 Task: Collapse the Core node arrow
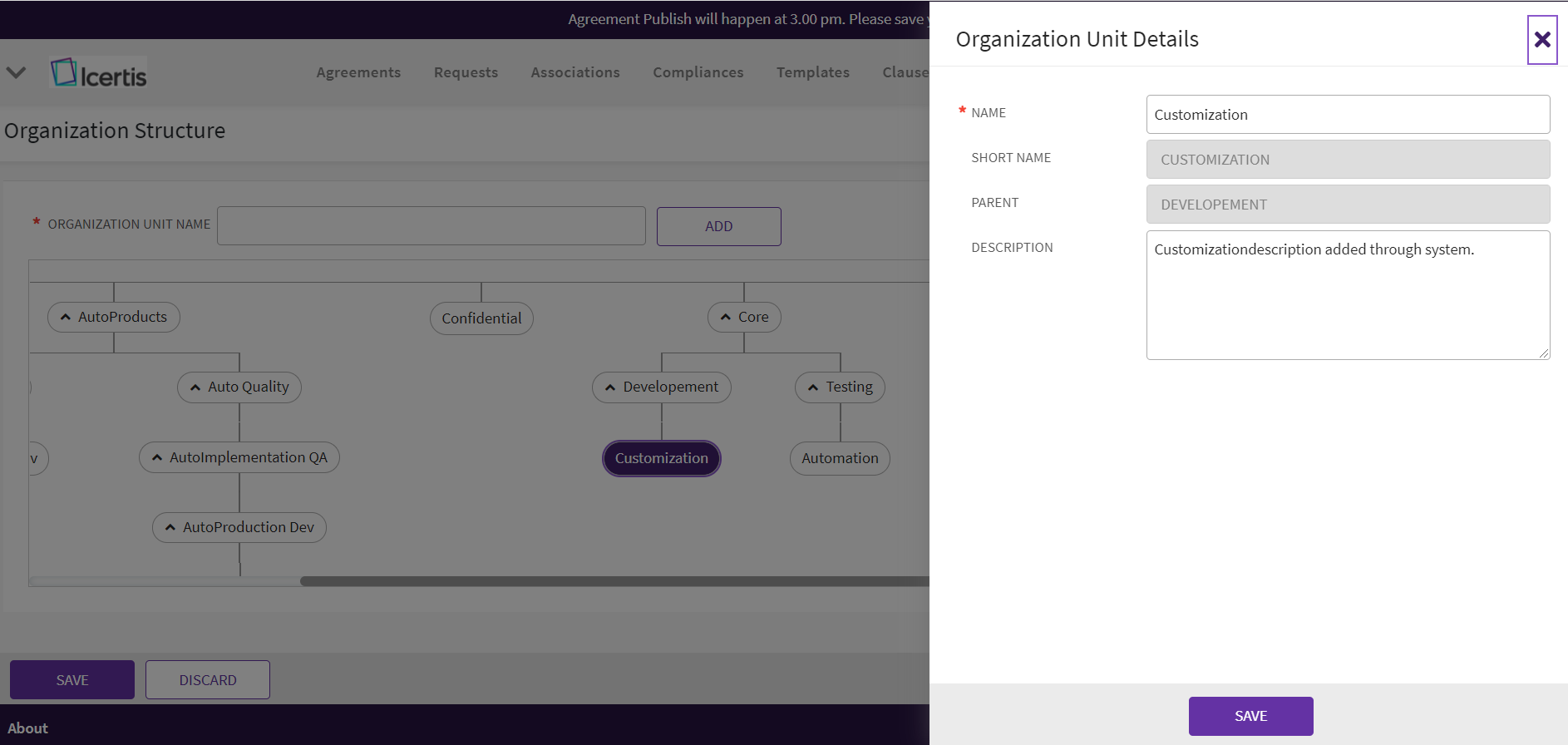[x=726, y=318]
